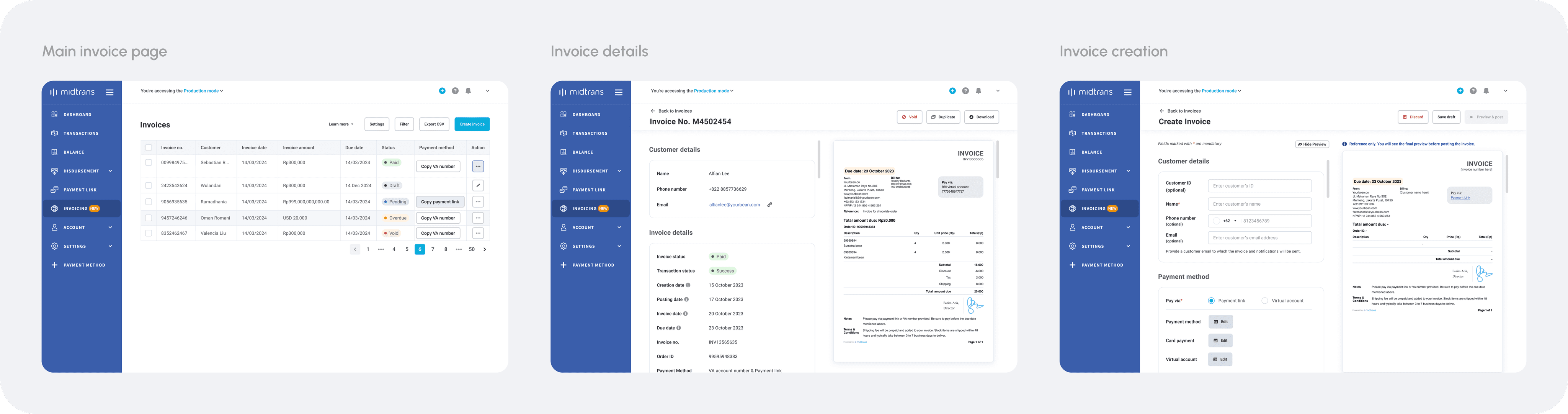The height and width of the screenshot is (414, 1568).
Task: Click the info icon next to Creation date
Action: 688,285
